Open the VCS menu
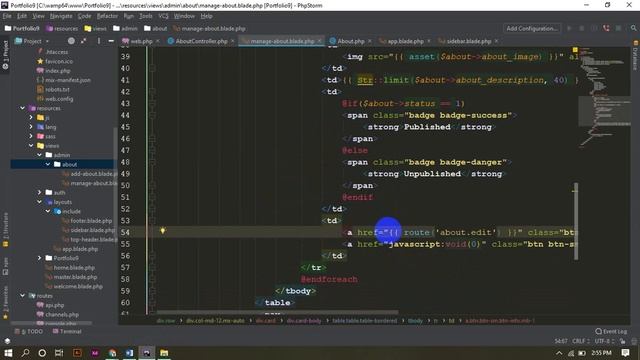The image size is (640, 360). click(163, 16)
